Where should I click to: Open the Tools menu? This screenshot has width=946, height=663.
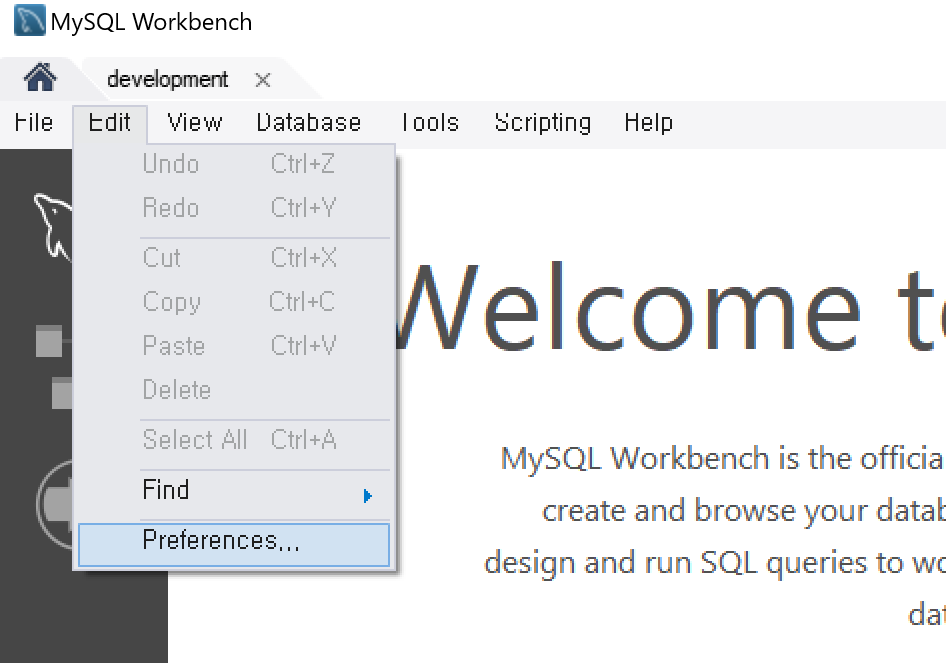point(430,122)
